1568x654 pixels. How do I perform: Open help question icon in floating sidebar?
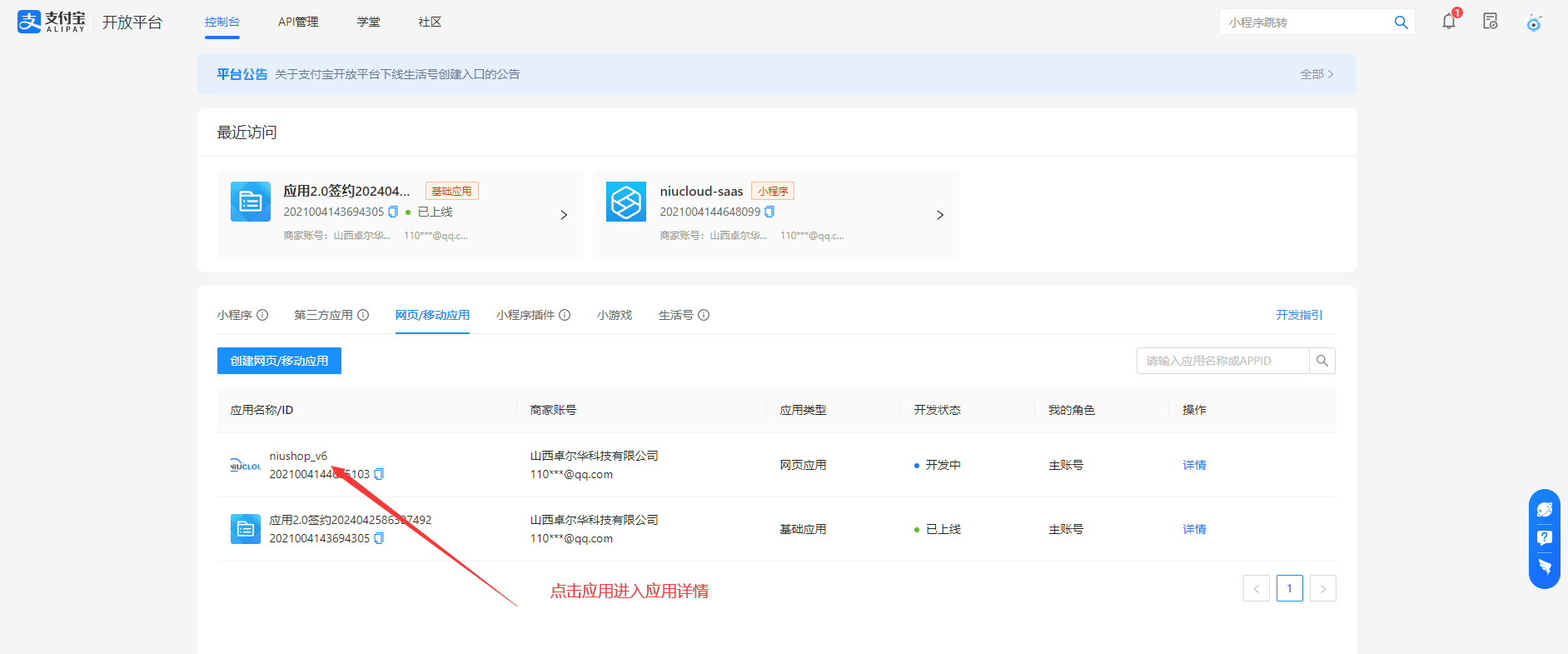(x=1544, y=538)
